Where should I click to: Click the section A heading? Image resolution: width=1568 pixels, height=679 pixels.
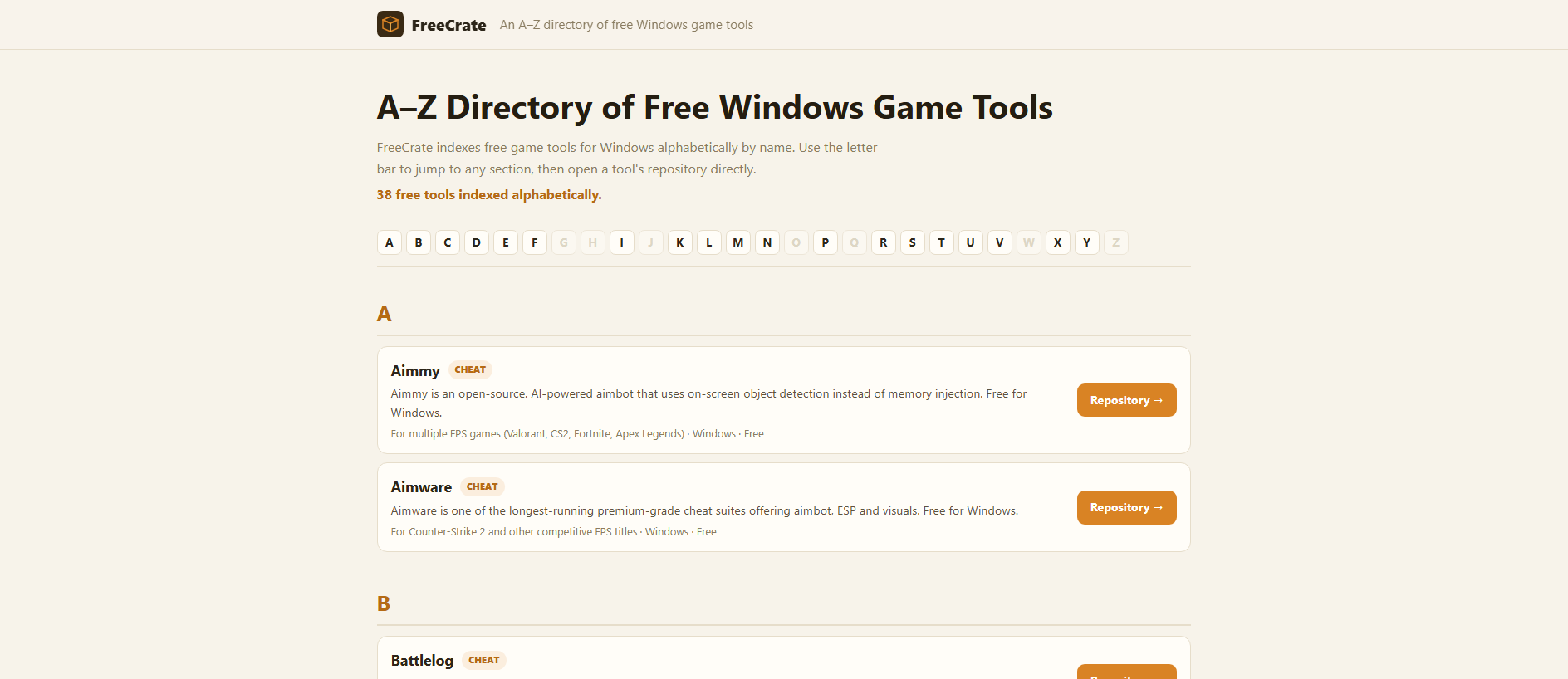[384, 314]
